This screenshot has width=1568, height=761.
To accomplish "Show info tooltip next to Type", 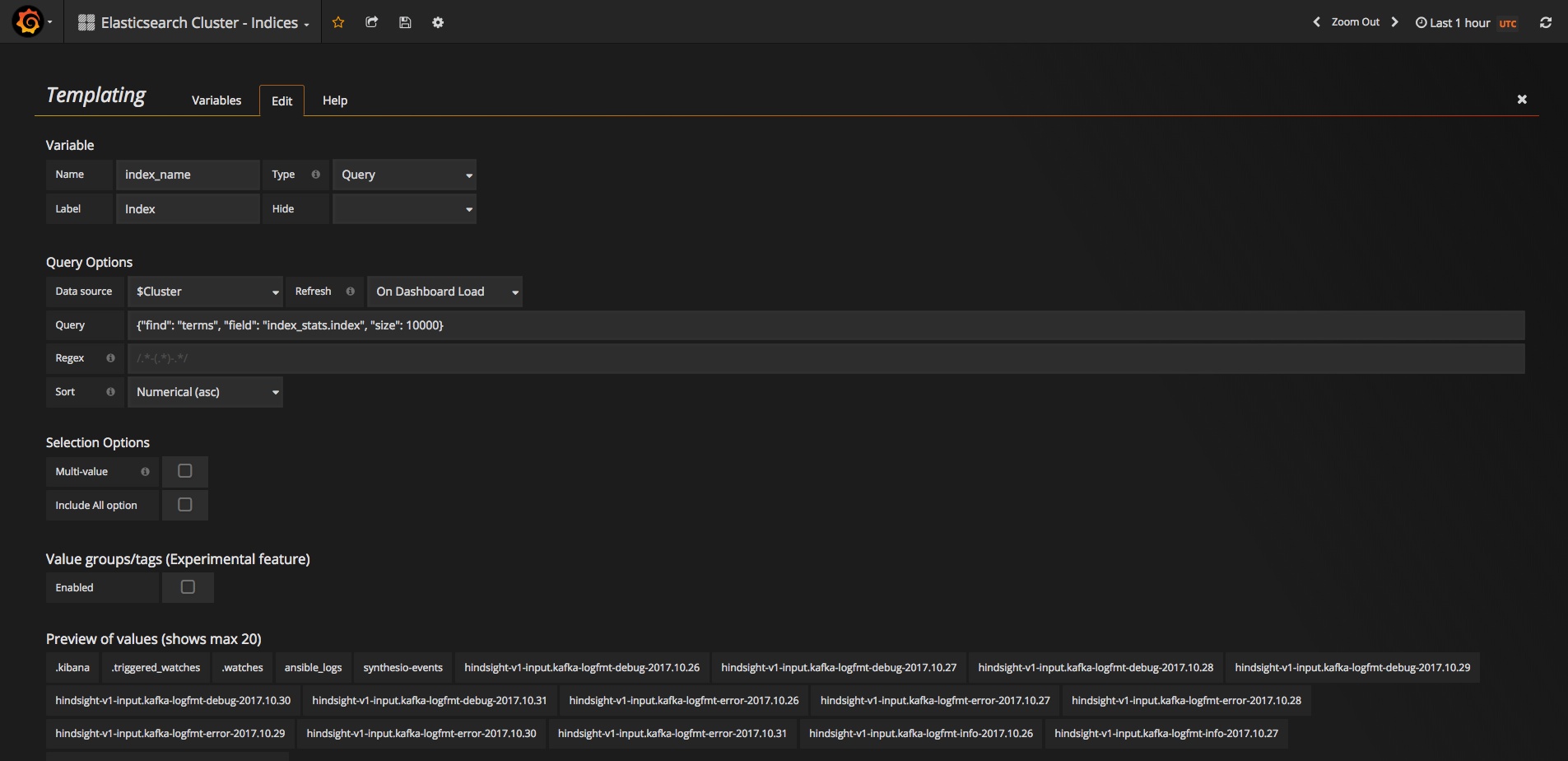I will tap(315, 175).
